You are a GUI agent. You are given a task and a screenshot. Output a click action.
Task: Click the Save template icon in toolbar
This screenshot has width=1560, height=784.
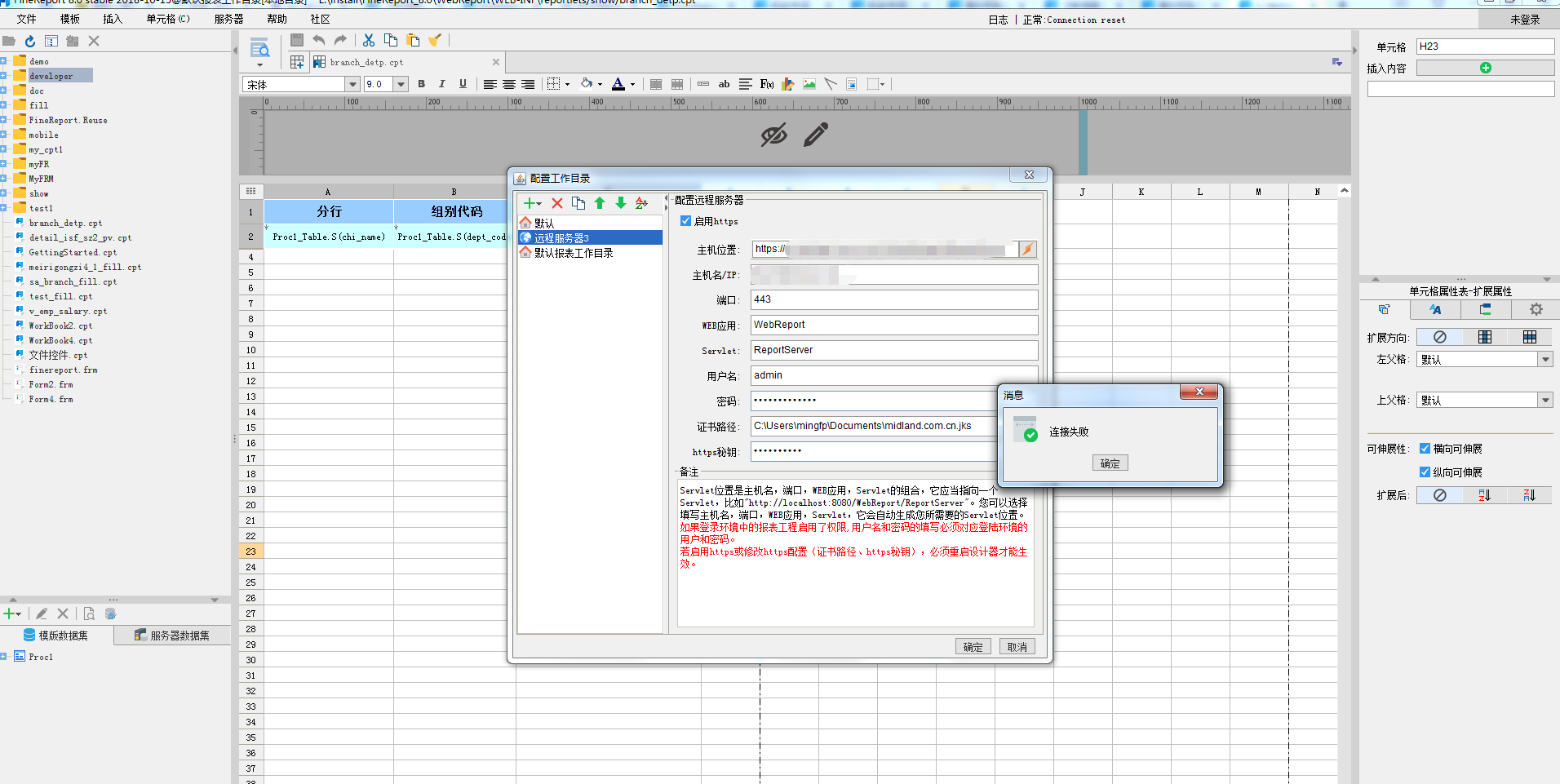(x=297, y=40)
